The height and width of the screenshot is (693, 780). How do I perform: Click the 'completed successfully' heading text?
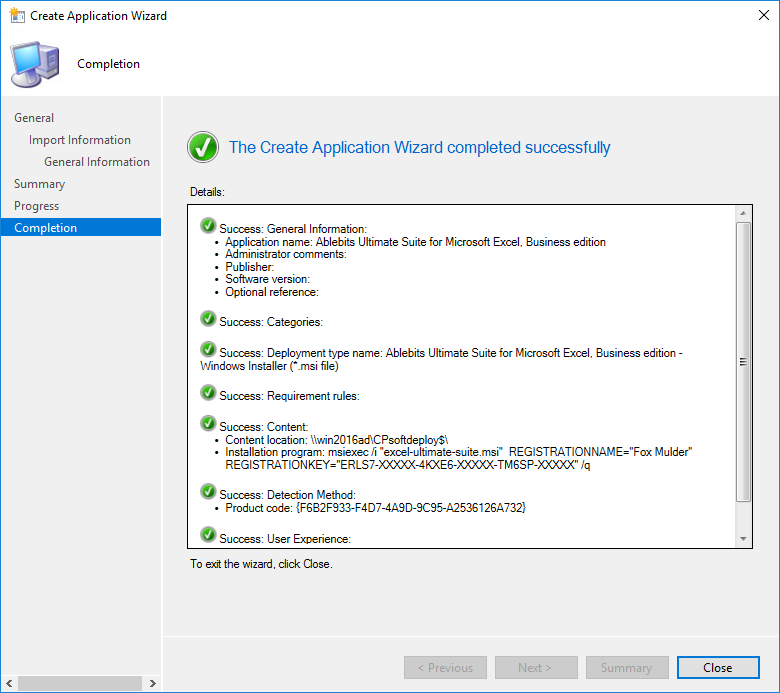[419, 147]
